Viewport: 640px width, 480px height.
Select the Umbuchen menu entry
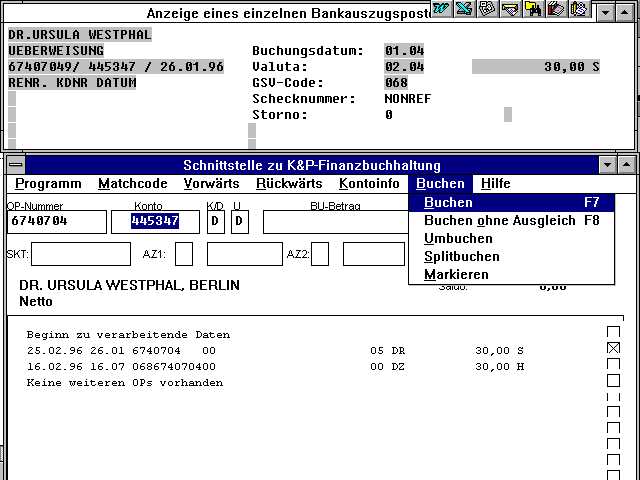pyautogui.click(x=458, y=238)
